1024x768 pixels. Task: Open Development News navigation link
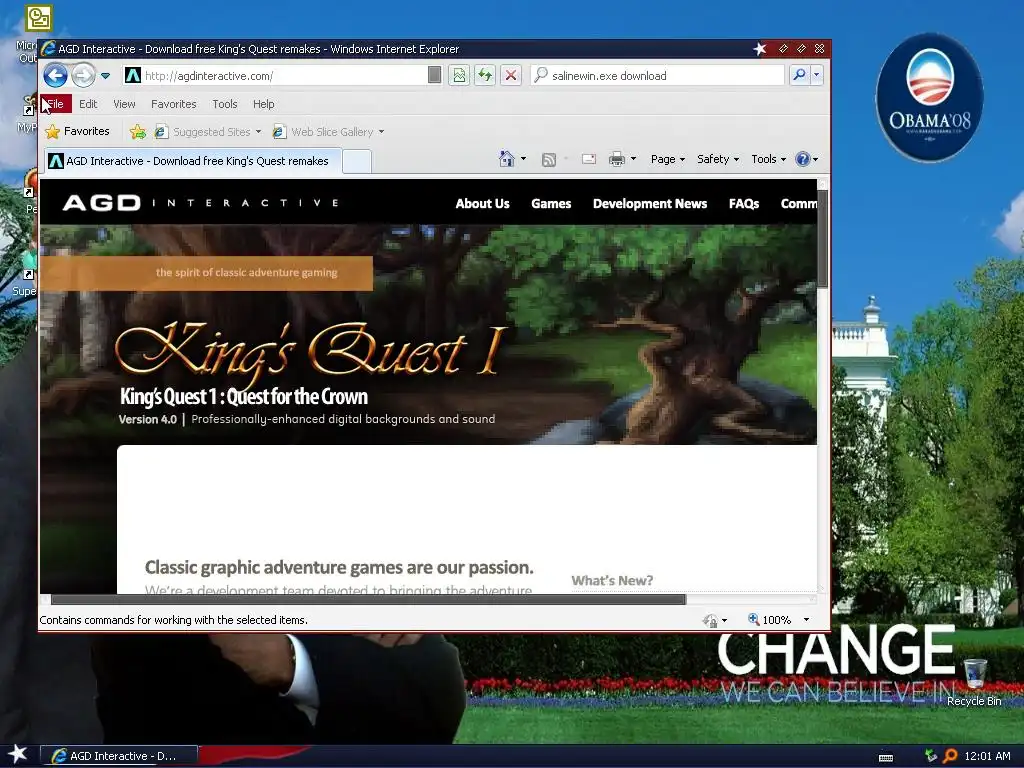coord(650,204)
